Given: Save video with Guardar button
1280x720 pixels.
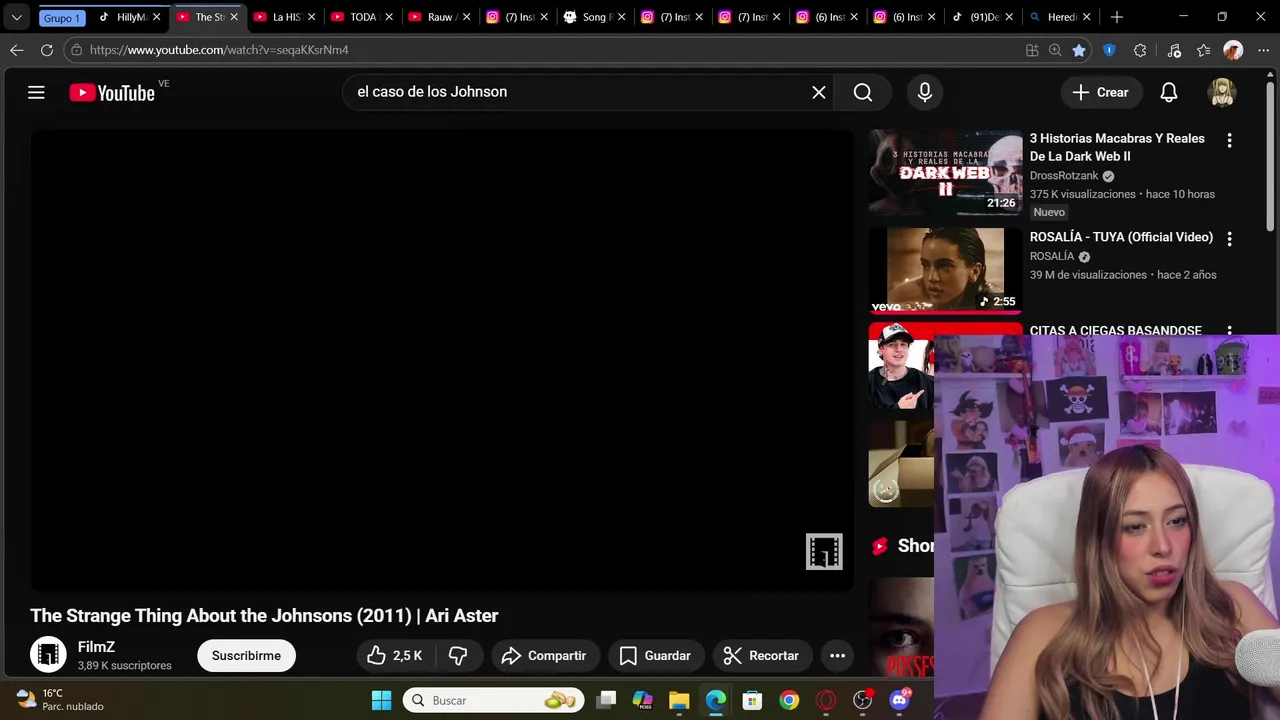Looking at the screenshot, I should [656, 656].
